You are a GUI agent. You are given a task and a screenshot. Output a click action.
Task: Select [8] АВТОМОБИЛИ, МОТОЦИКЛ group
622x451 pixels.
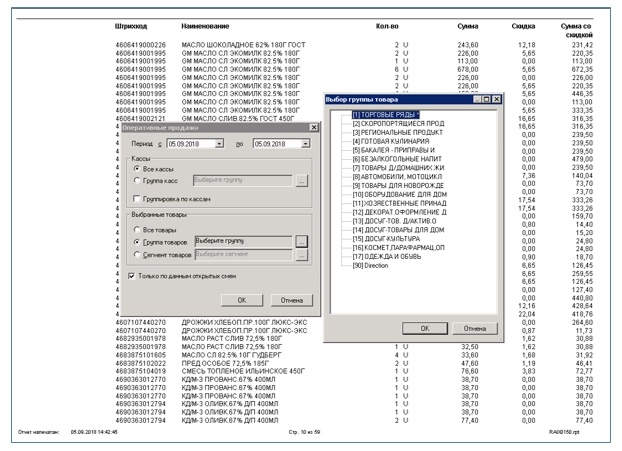pyautogui.click(x=397, y=177)
